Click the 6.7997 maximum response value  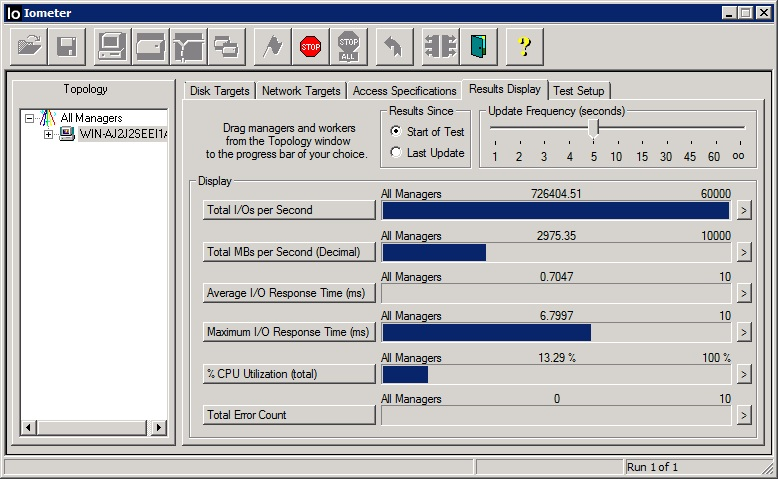tap(556, 316)
